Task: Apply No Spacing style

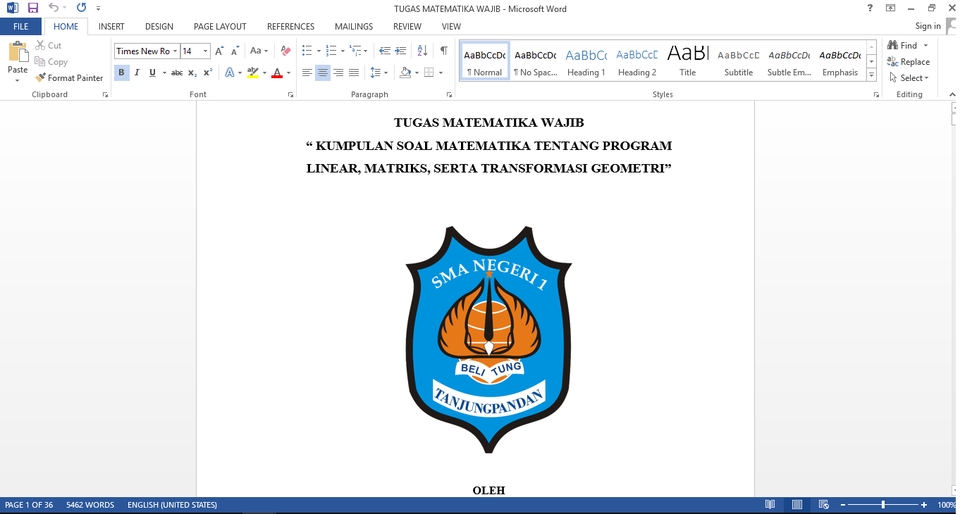Action: (535, 61)
